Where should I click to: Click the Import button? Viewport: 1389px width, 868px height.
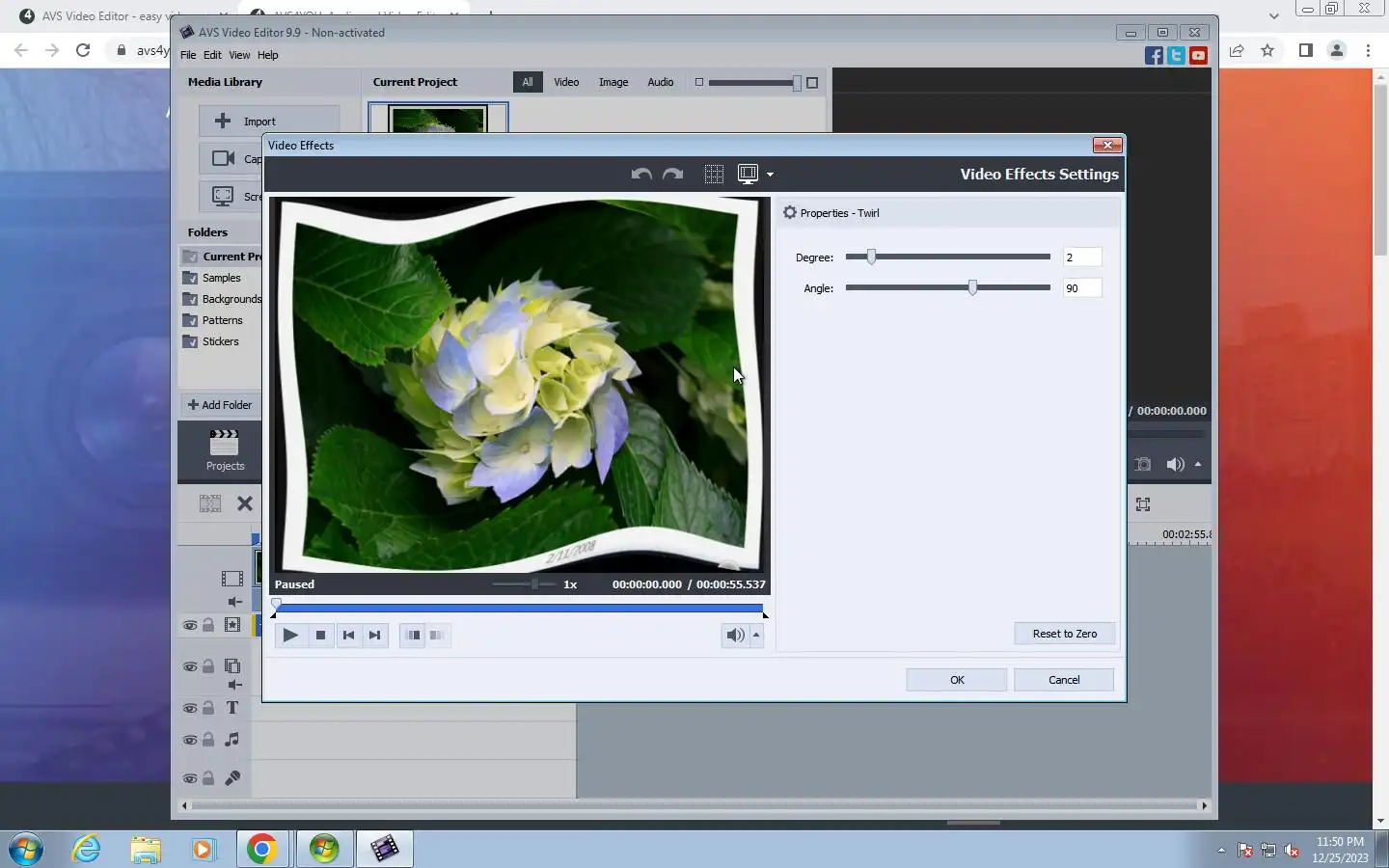pyautogui.click(x=269, y=121)
